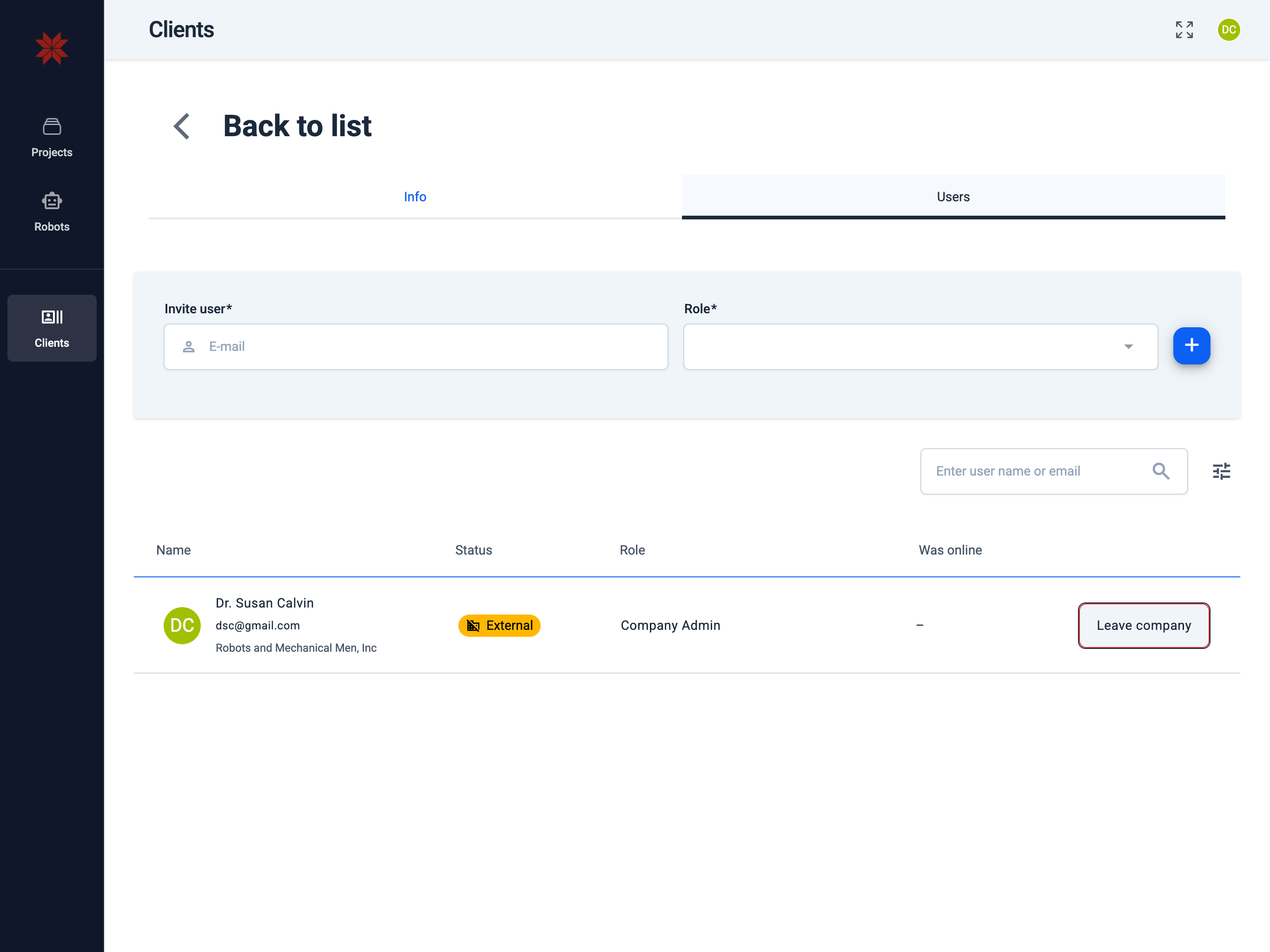Toggle fullscreen mode with the expand icon

[x=1184, y=30]
